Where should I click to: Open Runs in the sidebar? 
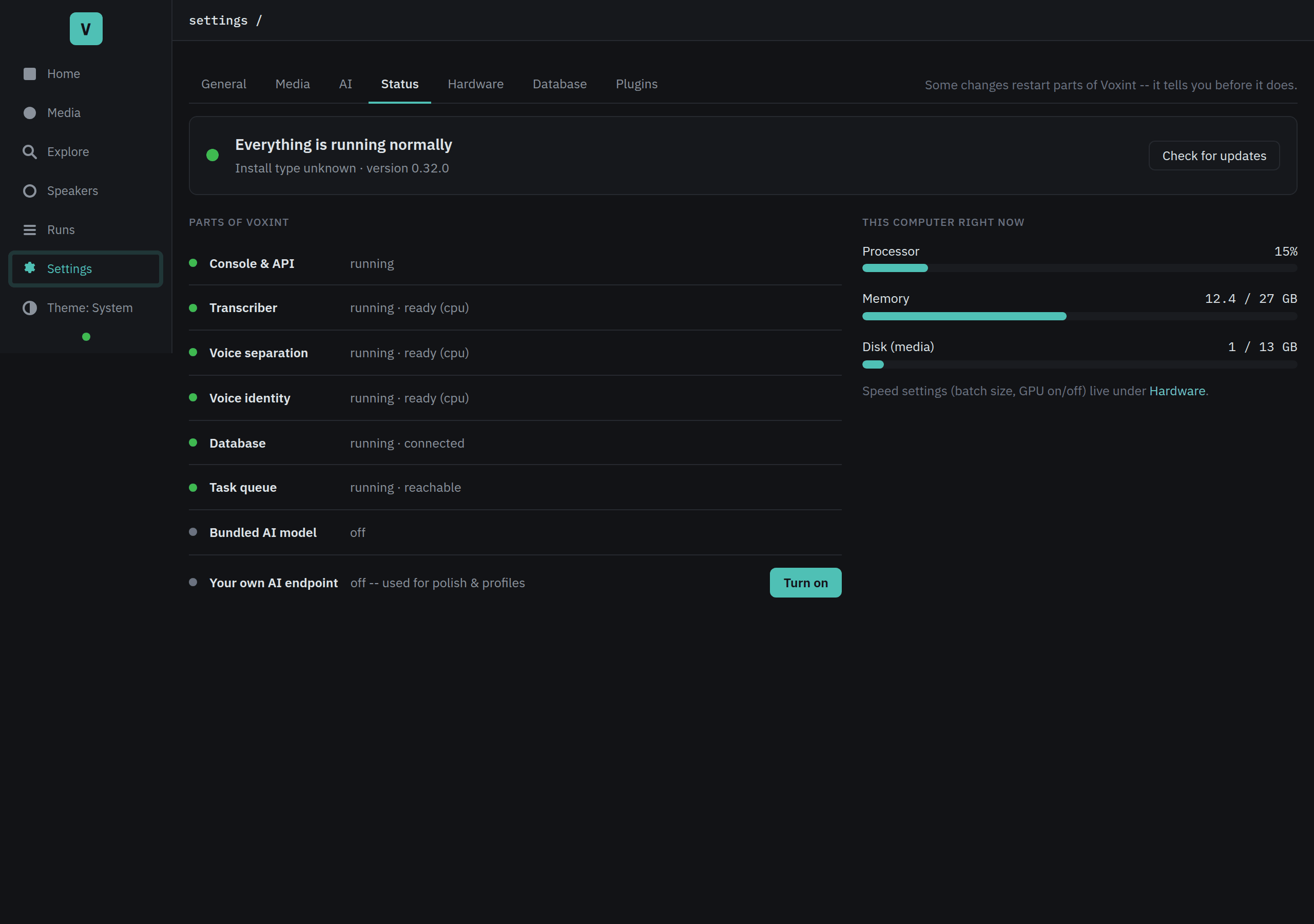tap(86, 229)
